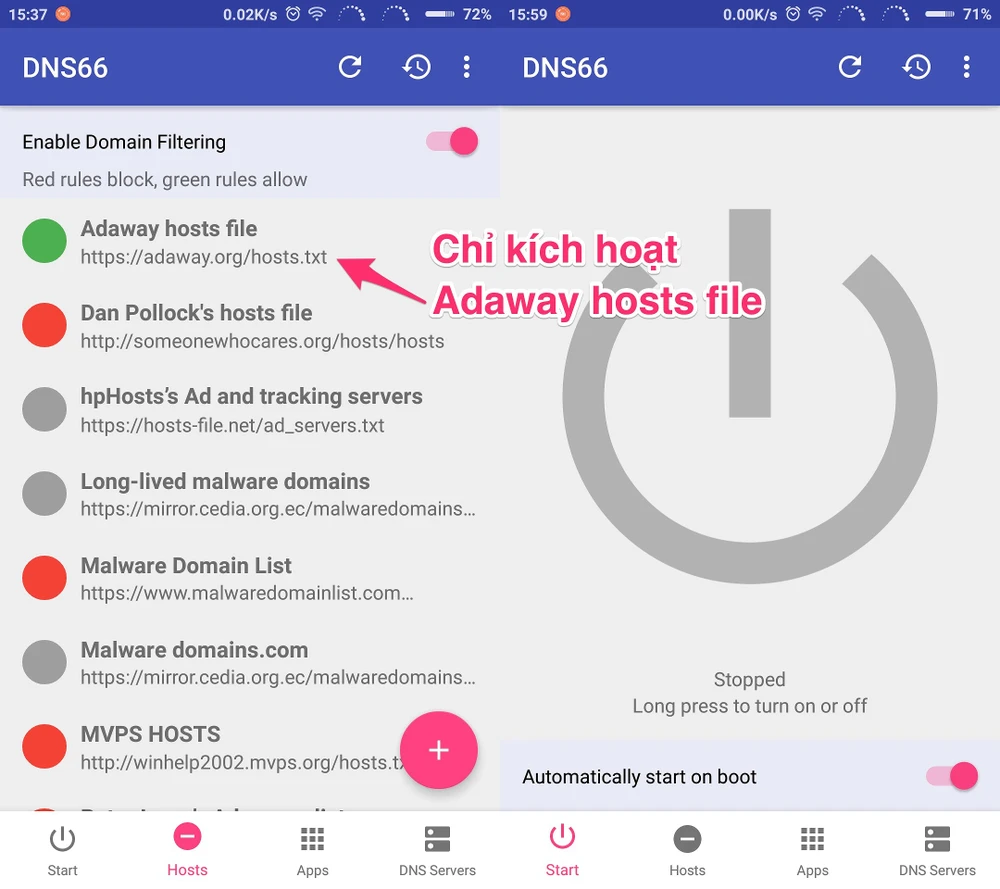1000x889 pixels.
Task: Tap the refresh icon on the Hosts screen
Action: tap(350, 67)
